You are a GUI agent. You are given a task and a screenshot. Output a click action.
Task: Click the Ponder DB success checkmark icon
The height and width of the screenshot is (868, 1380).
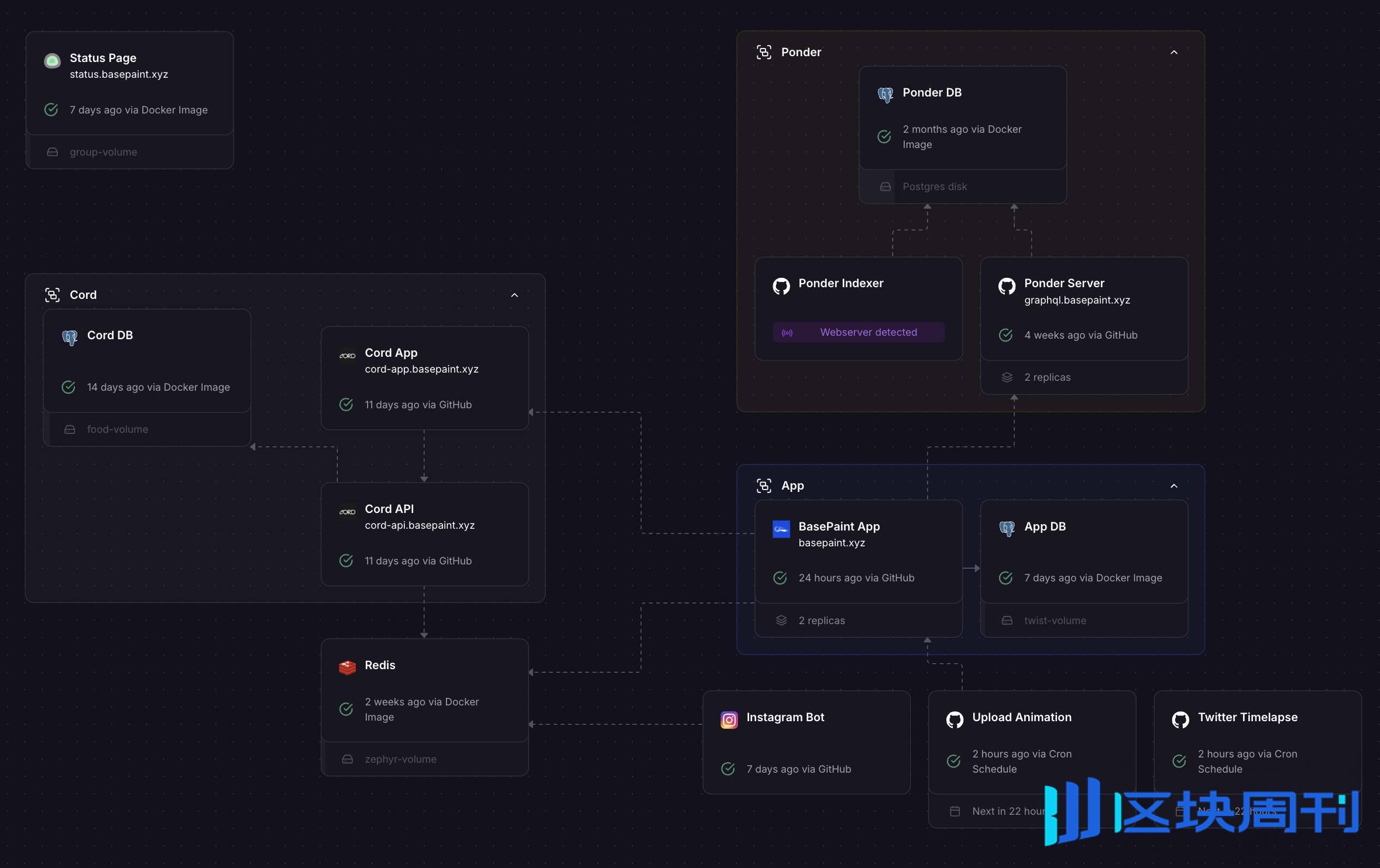(x=884, y=137)
